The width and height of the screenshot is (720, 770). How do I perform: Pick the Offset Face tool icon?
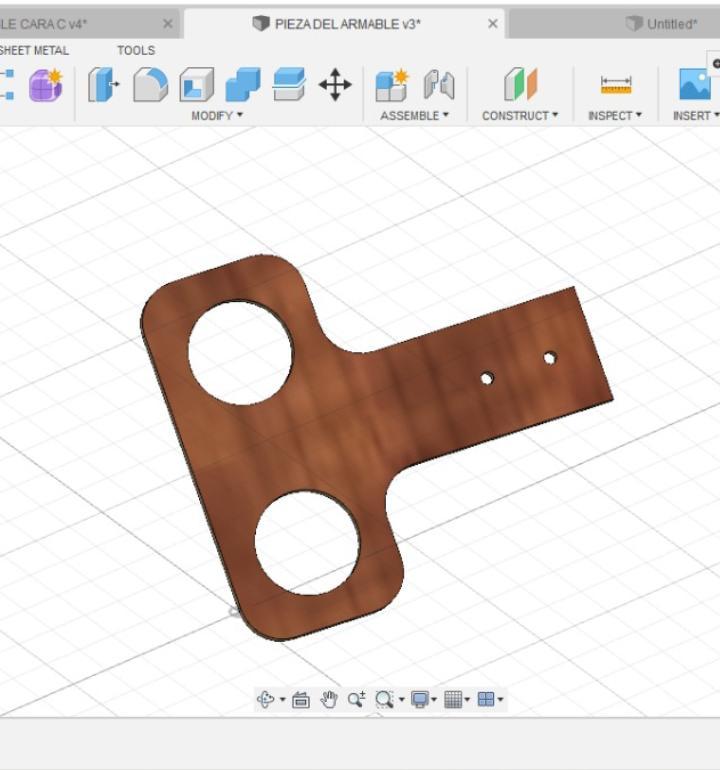point(289,84)
